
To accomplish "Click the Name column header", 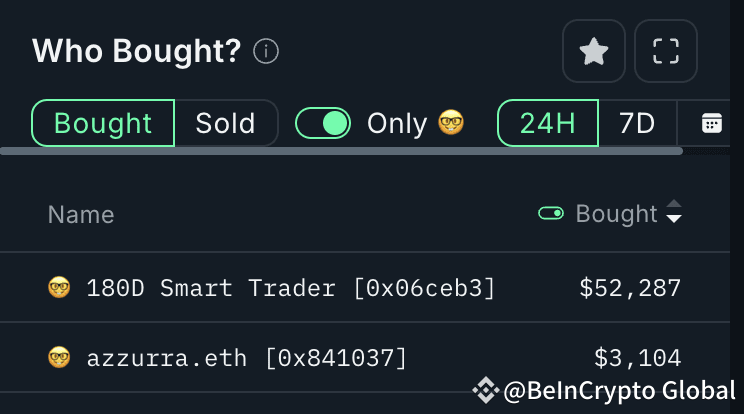I will (x=81, y=214).
